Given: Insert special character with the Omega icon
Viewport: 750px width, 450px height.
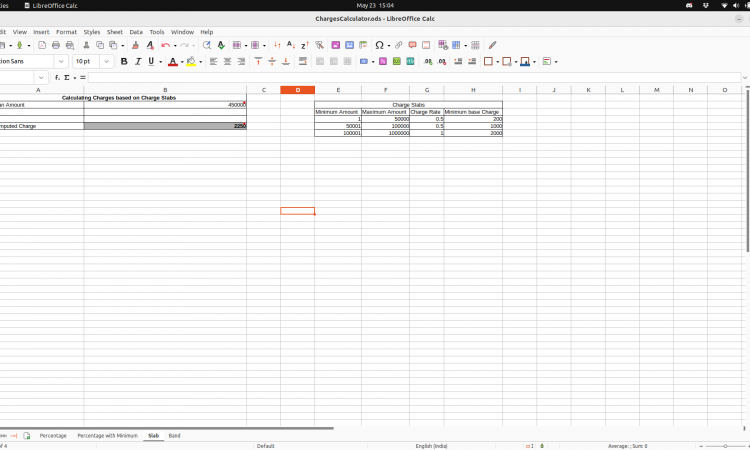Looking at the screenshot, I should (379, 45).
